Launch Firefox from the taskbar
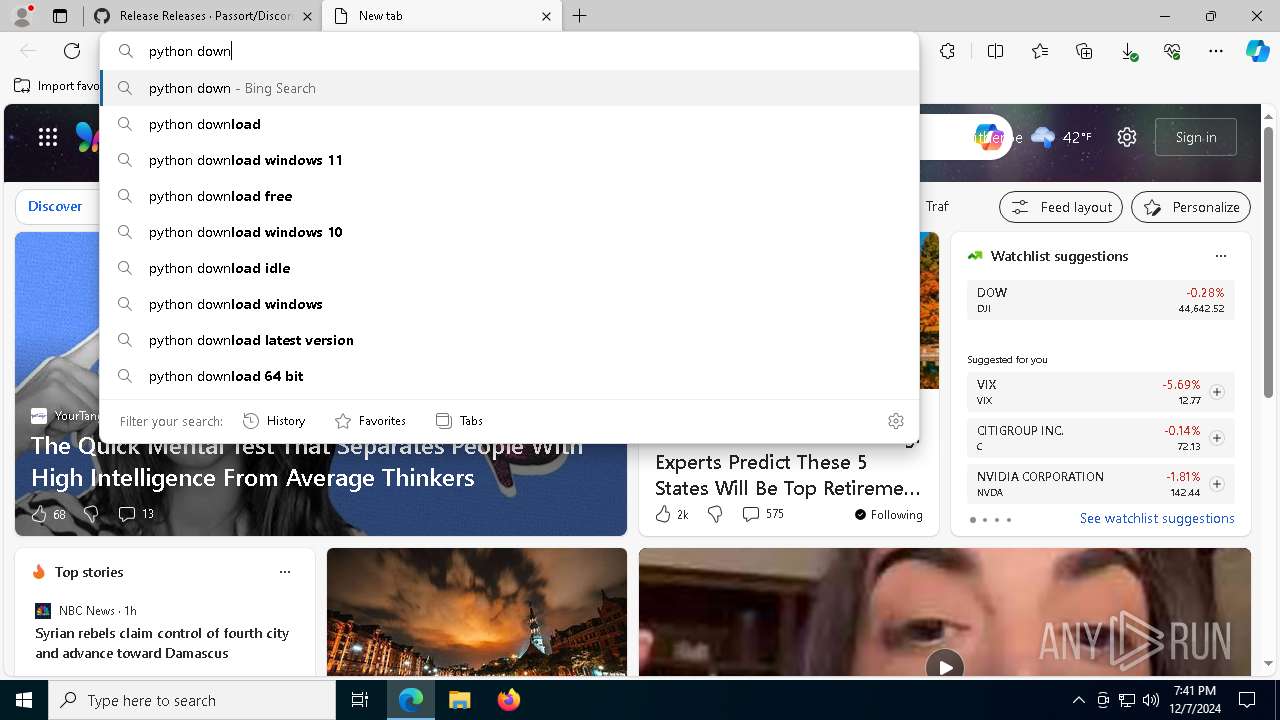Image resolution: width=1280 pixels, height=720 pixels. point(508,700)
